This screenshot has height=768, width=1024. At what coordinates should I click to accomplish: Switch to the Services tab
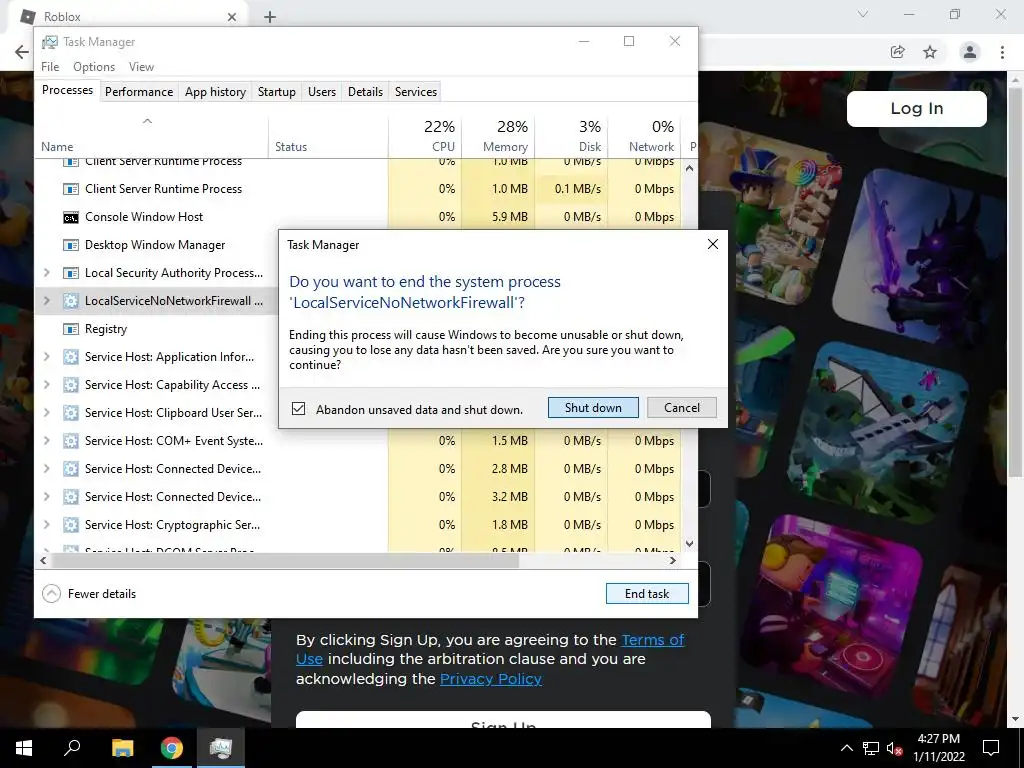(415, 92)
